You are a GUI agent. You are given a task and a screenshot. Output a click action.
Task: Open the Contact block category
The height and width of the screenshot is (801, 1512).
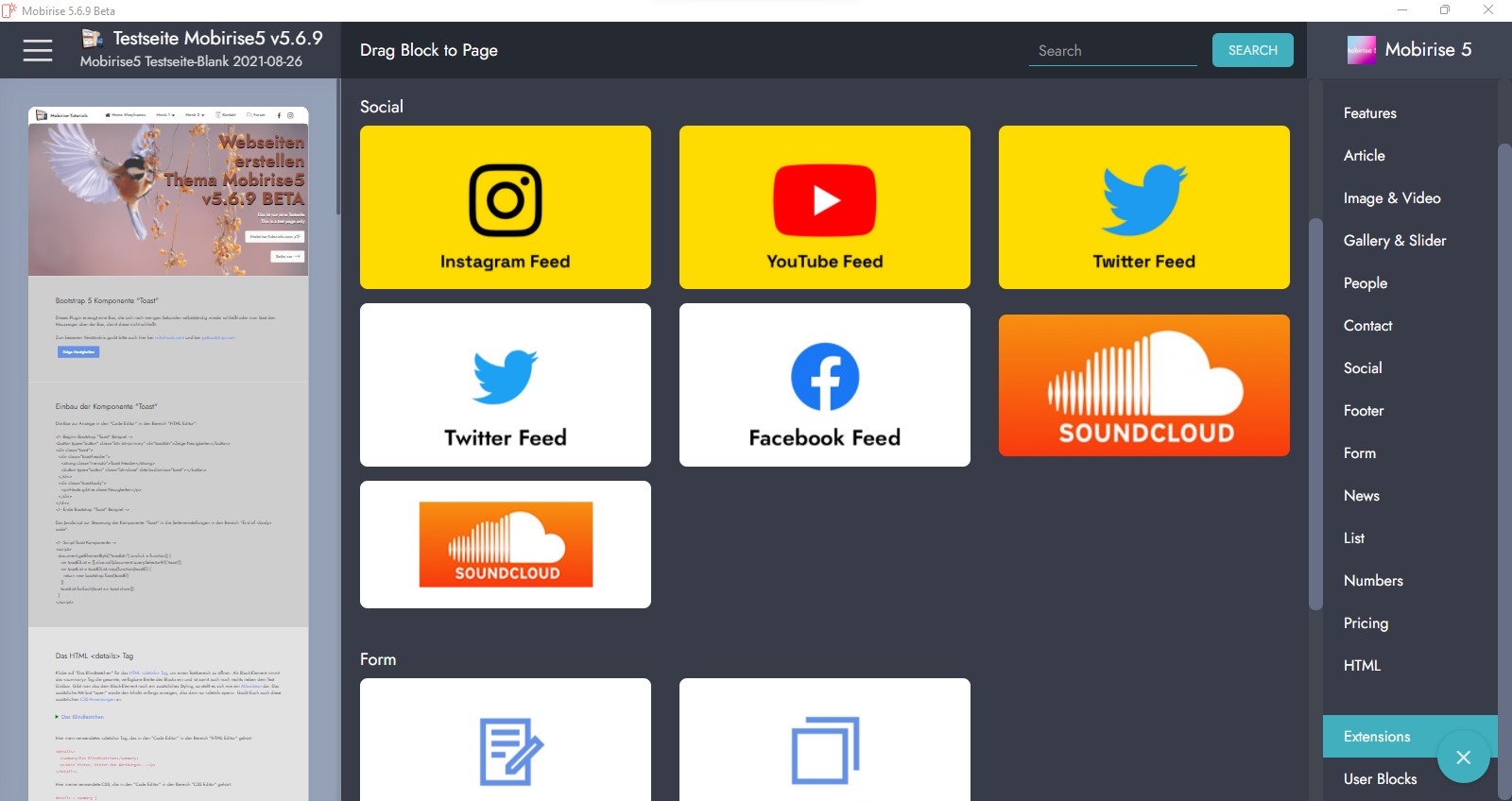1368,326
